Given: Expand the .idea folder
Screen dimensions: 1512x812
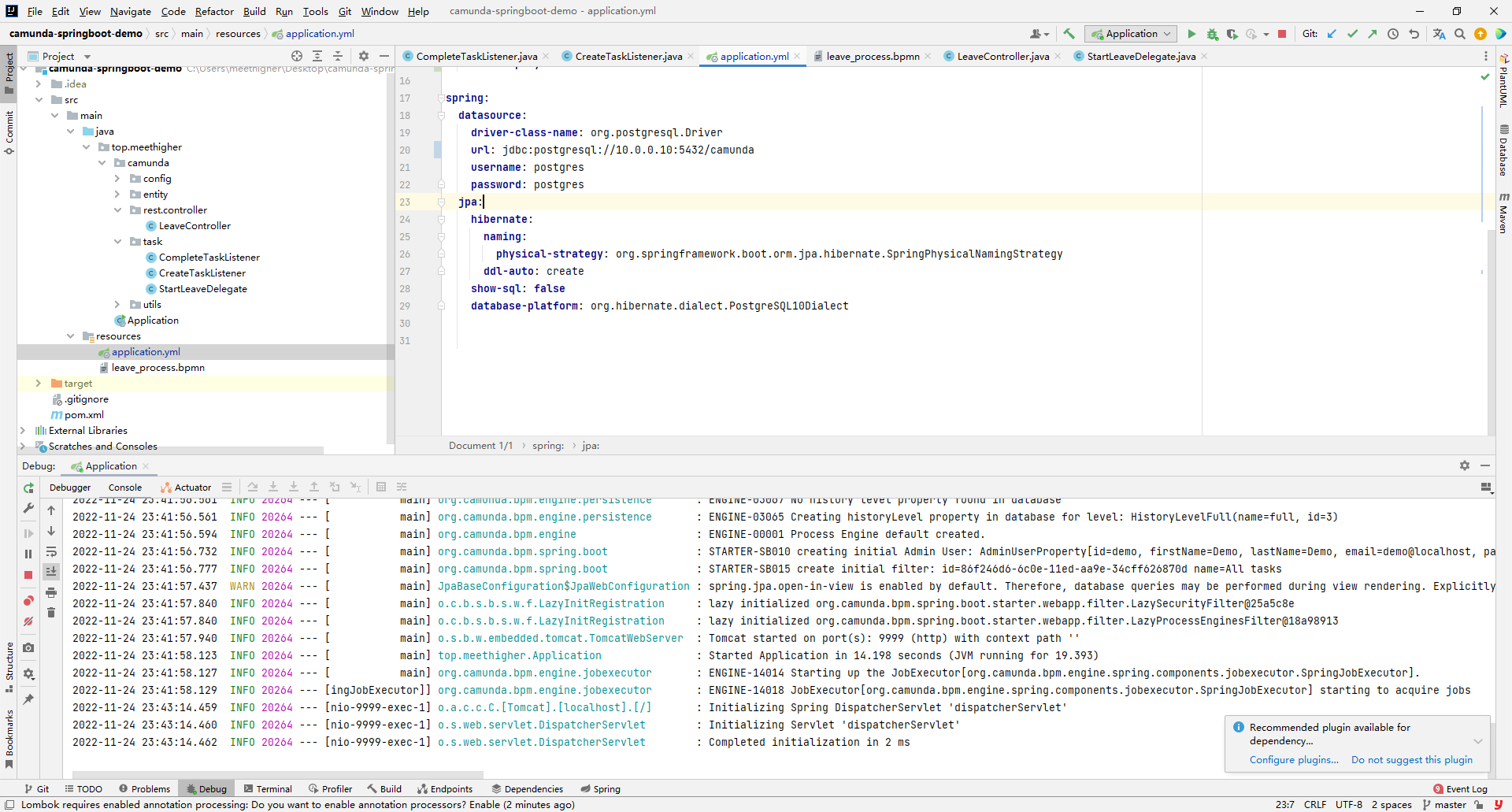Looking at the screenshot, I should 39,84.
